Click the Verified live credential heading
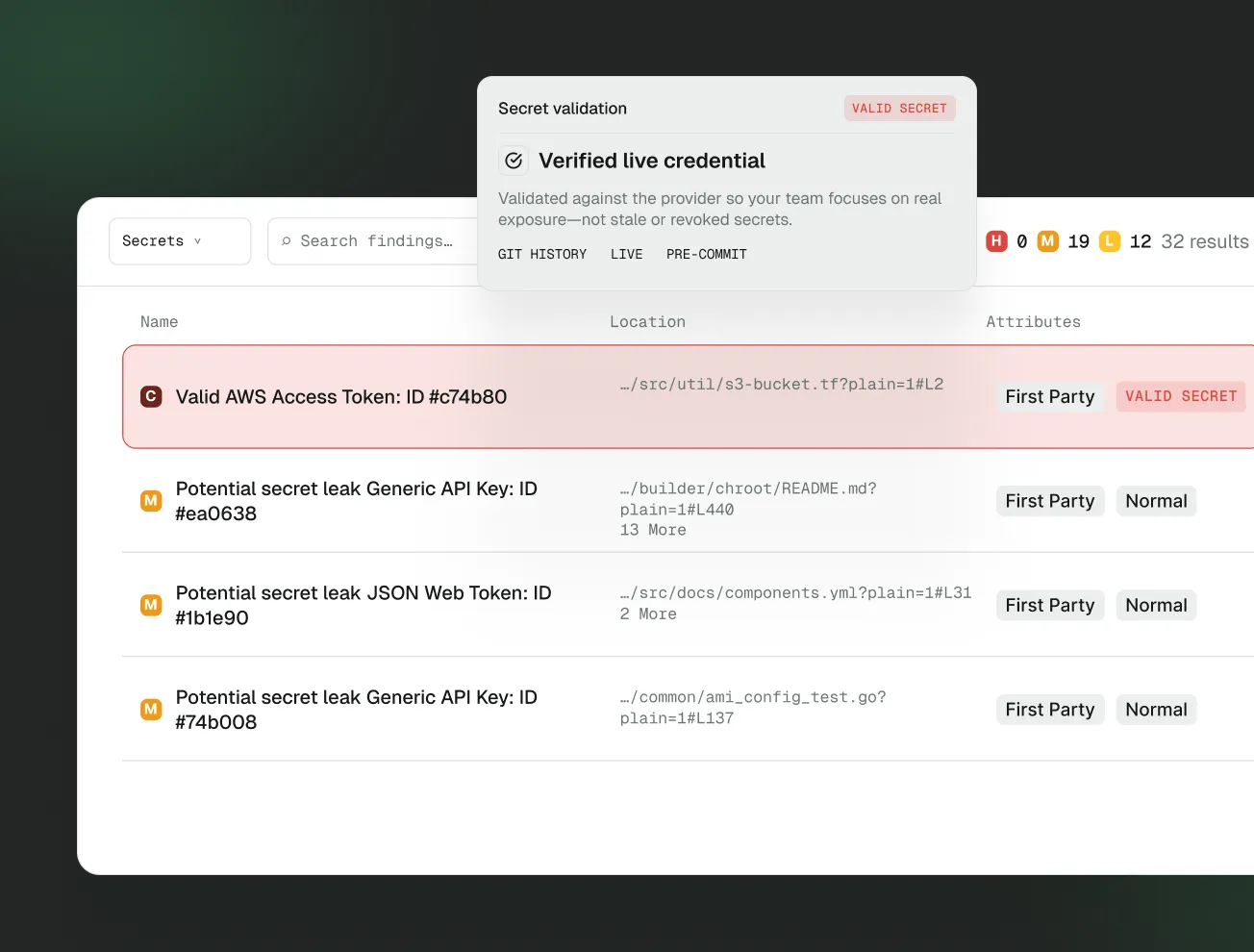The width and height of the screenshot is (1254, 952). point(652,161)
